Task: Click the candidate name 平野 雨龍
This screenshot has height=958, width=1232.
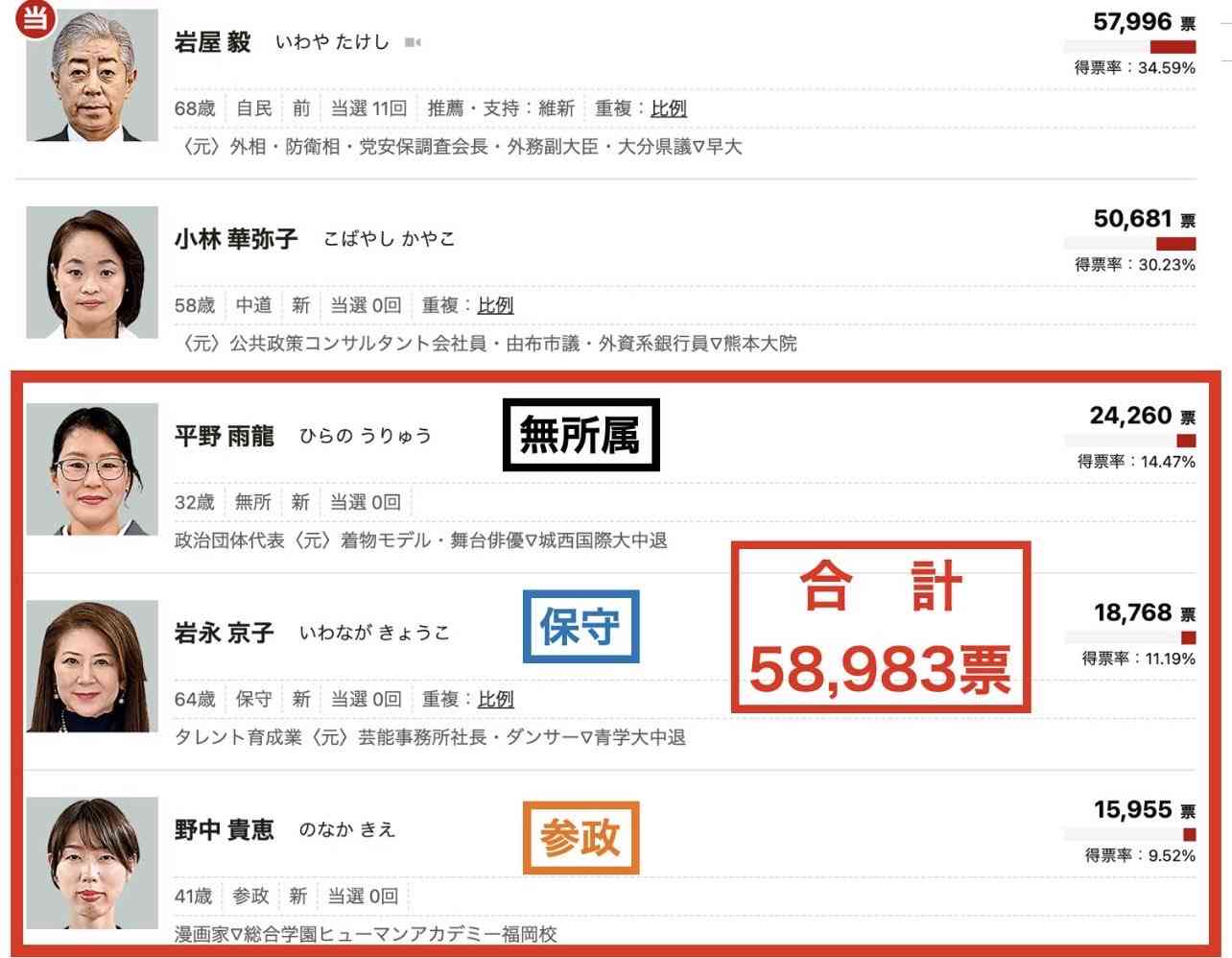Action: [225, 436]
